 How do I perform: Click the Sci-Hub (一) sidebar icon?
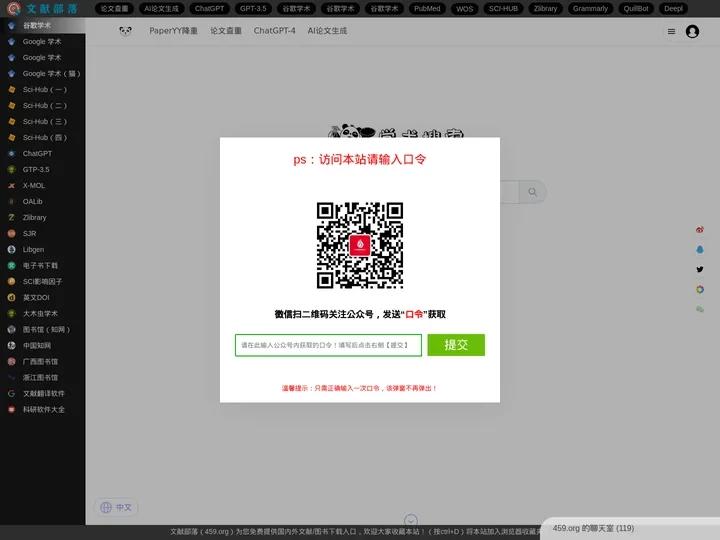pos(11,90)
